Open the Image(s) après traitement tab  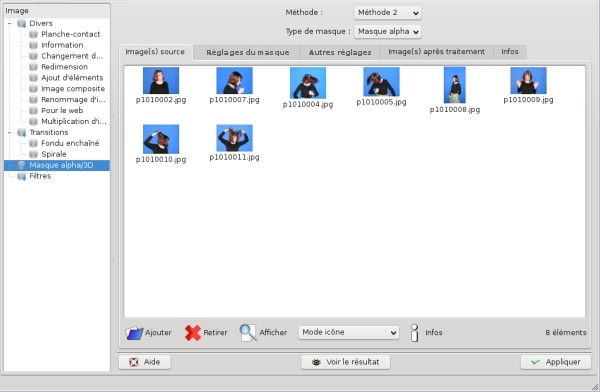(x=436, y=52)
